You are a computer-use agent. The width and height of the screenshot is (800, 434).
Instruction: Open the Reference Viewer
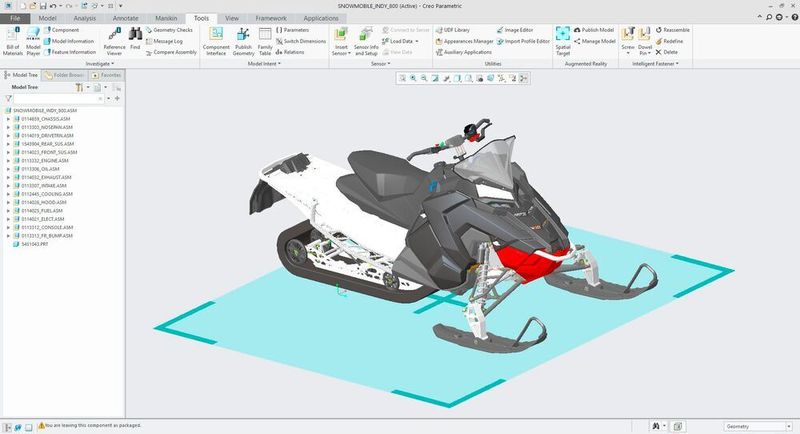[114, 41]
